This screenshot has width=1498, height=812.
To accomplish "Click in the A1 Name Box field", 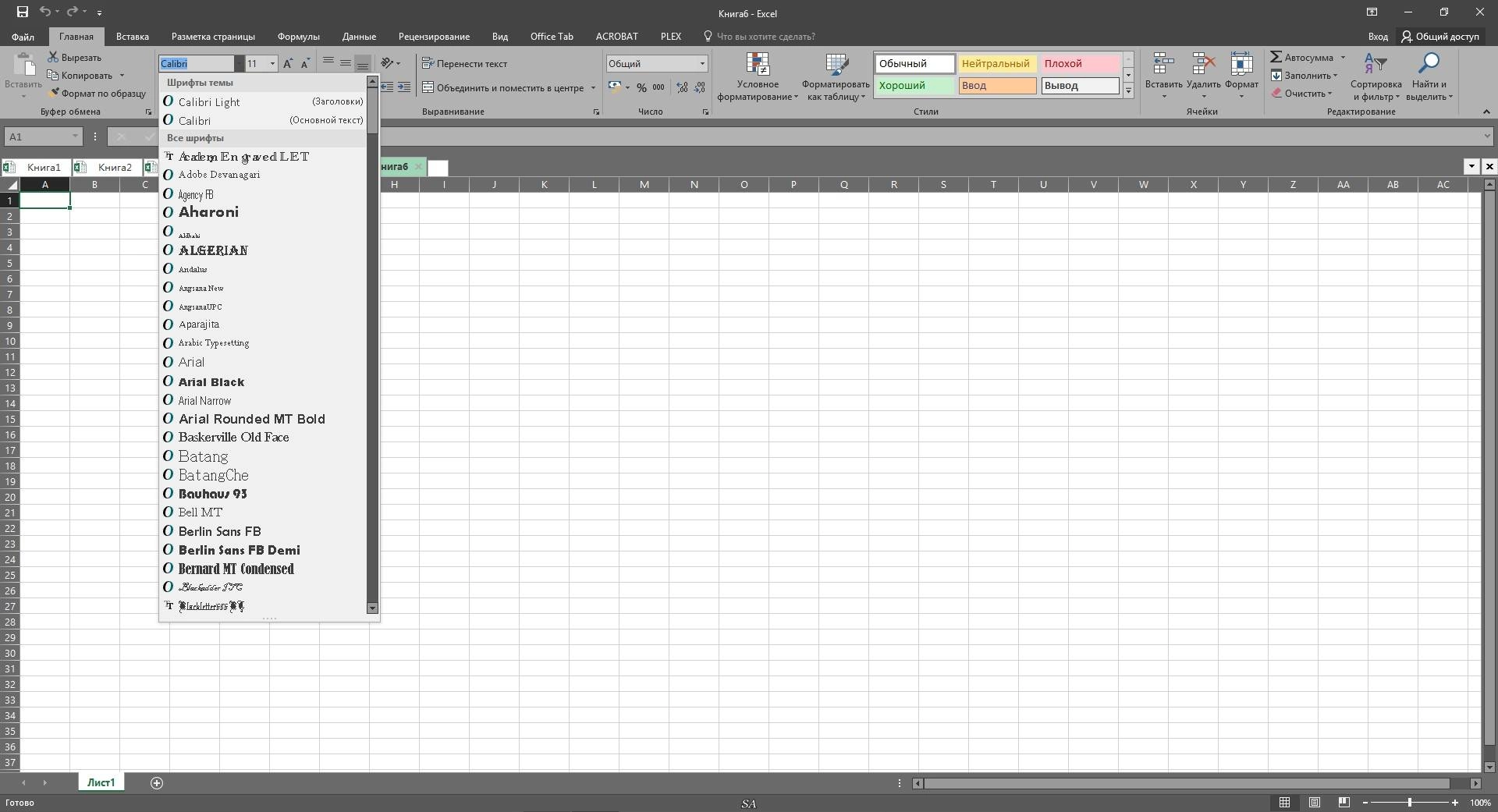I will (36, 137).
